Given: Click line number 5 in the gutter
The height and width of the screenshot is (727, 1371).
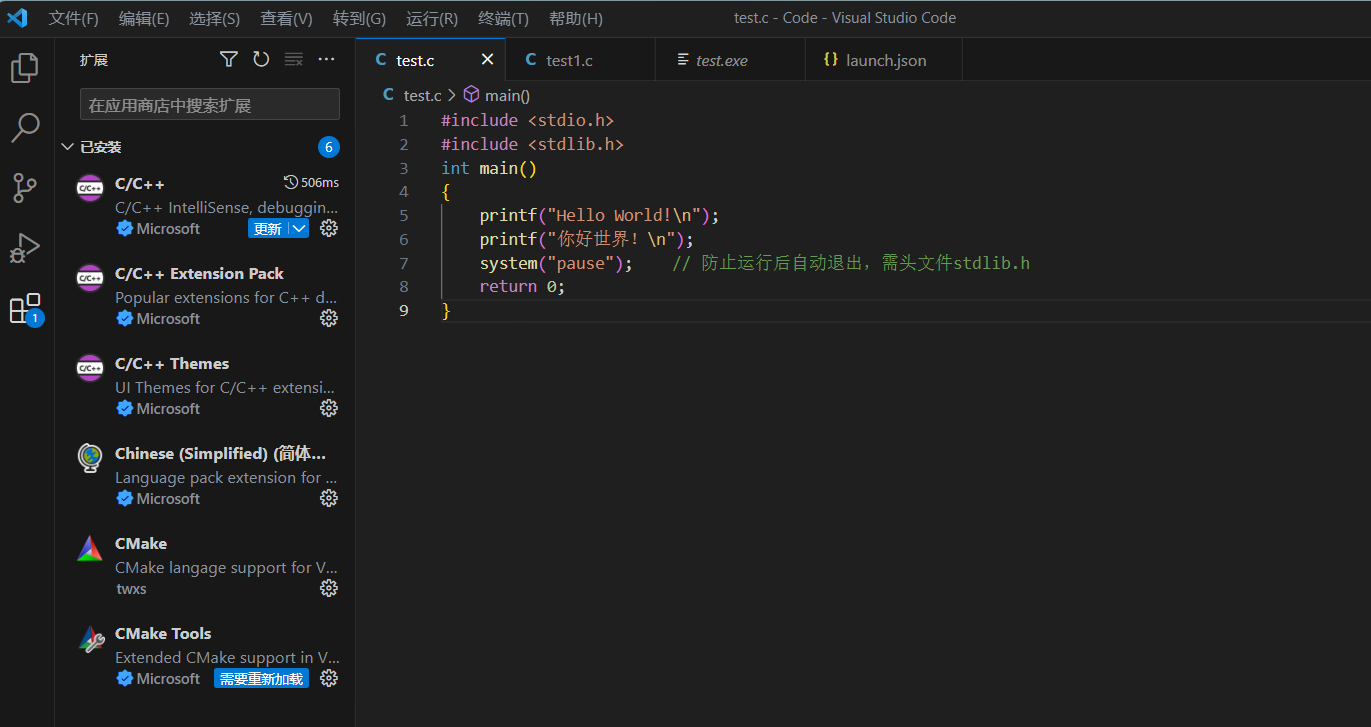Looking at the screenshot, I should [403, 215].
